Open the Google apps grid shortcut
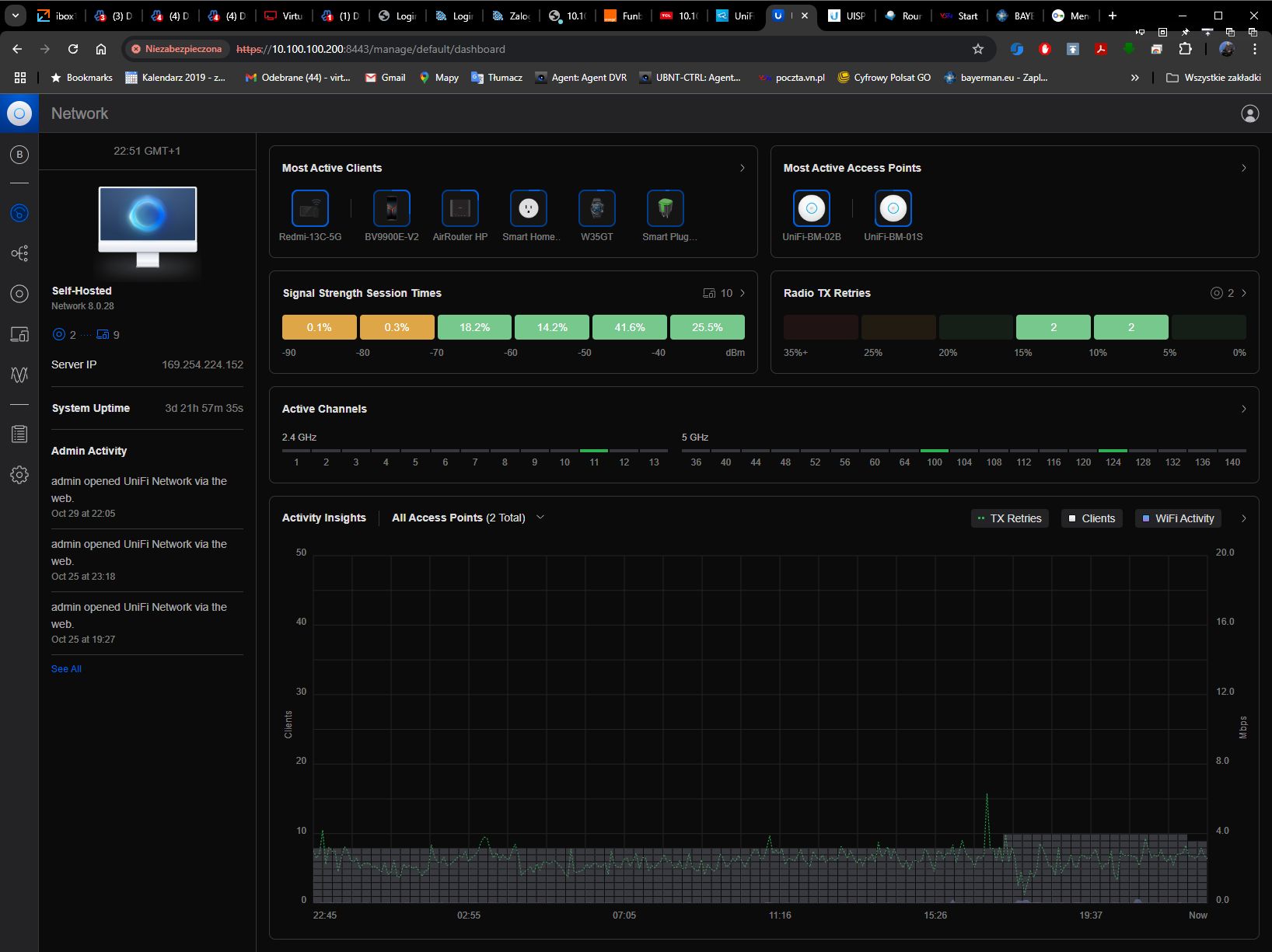The image size is (1272, 952). click(20, 78)
